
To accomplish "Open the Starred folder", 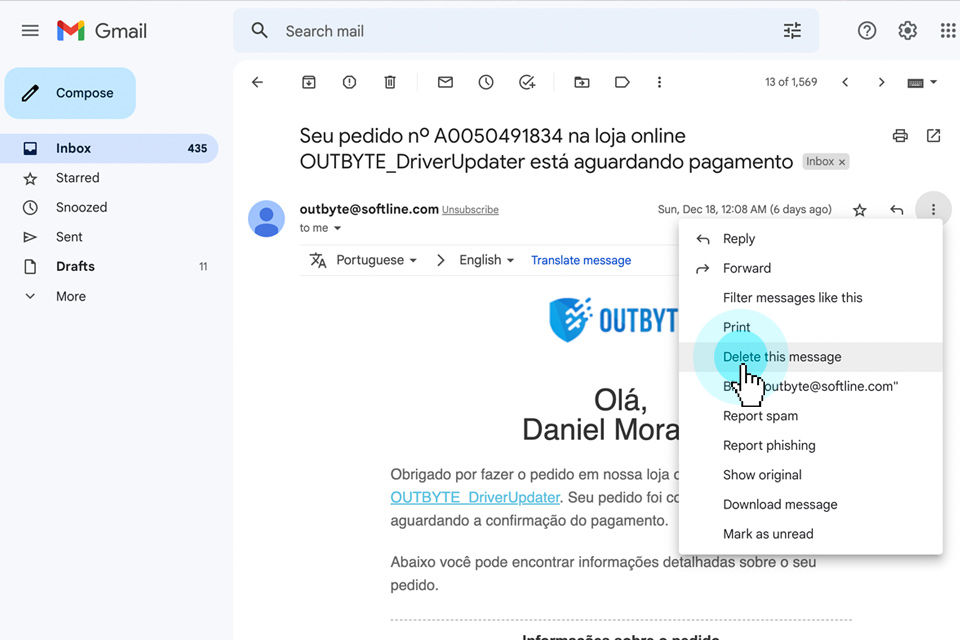I will pyautogui.click(x=109, y=178).
